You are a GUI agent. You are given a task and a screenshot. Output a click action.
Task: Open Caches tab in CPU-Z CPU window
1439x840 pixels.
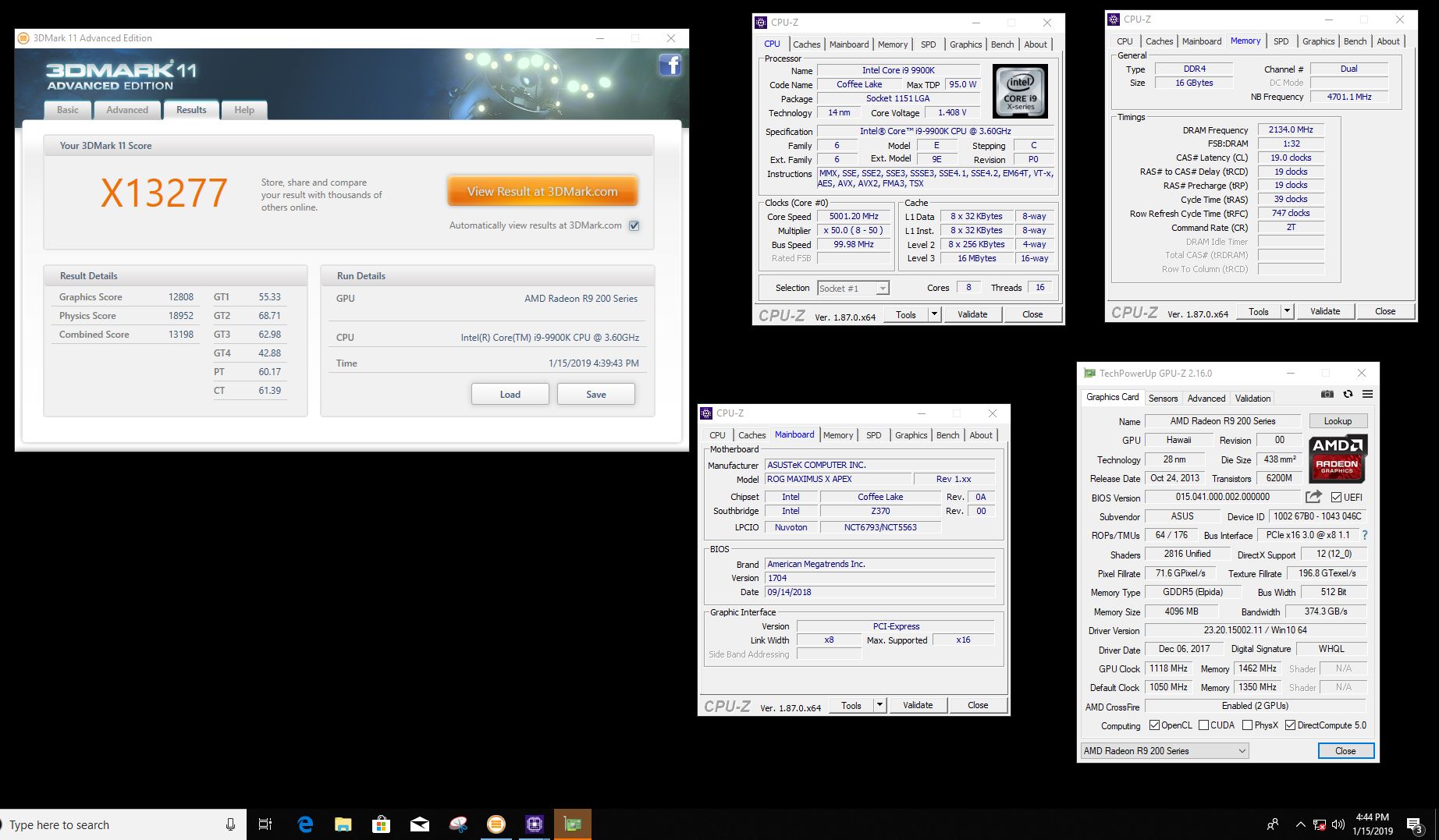click(806, 44)
